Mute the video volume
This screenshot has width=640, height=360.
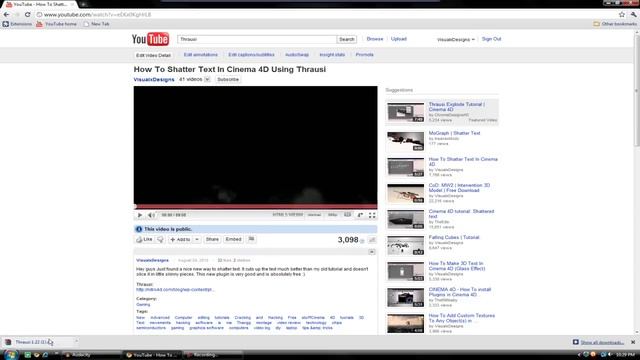(151, 215)
